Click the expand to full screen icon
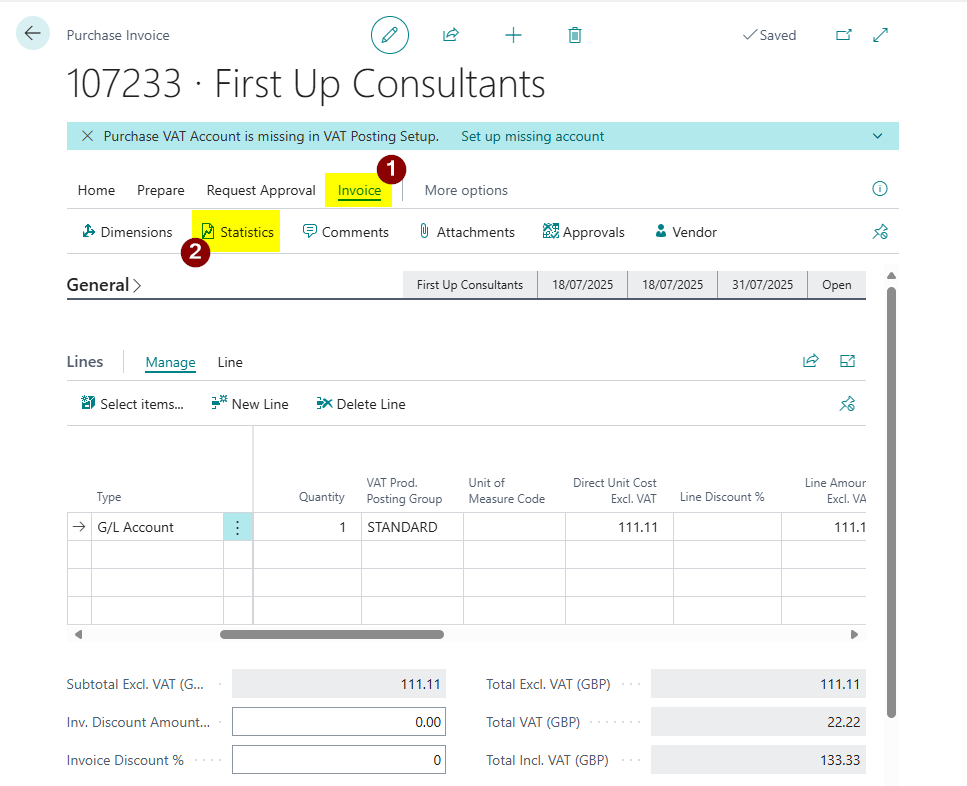 pos(881,35)
